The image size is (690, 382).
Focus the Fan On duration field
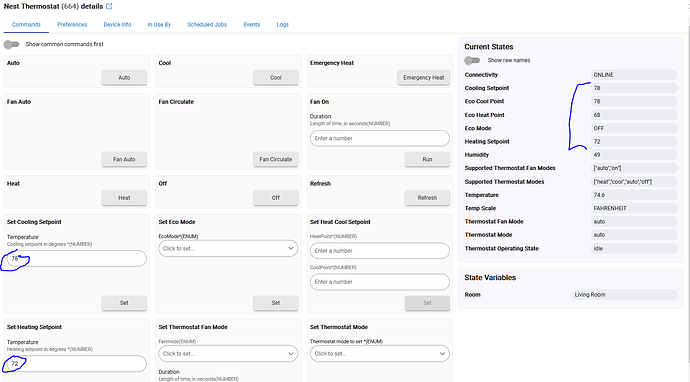point(380,139)
